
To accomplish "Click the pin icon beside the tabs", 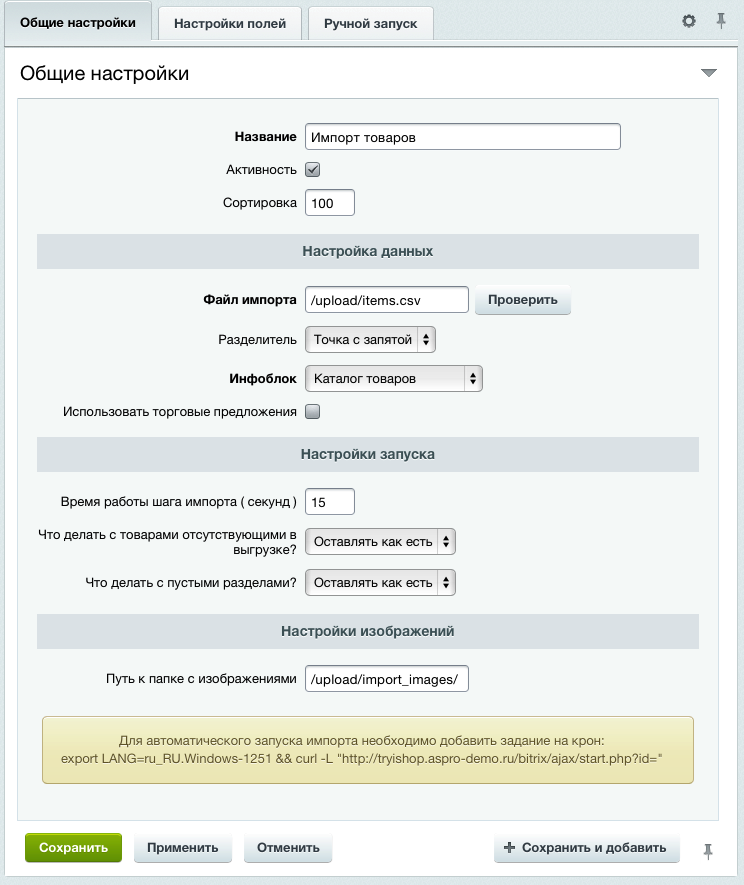I will (720, 21).
